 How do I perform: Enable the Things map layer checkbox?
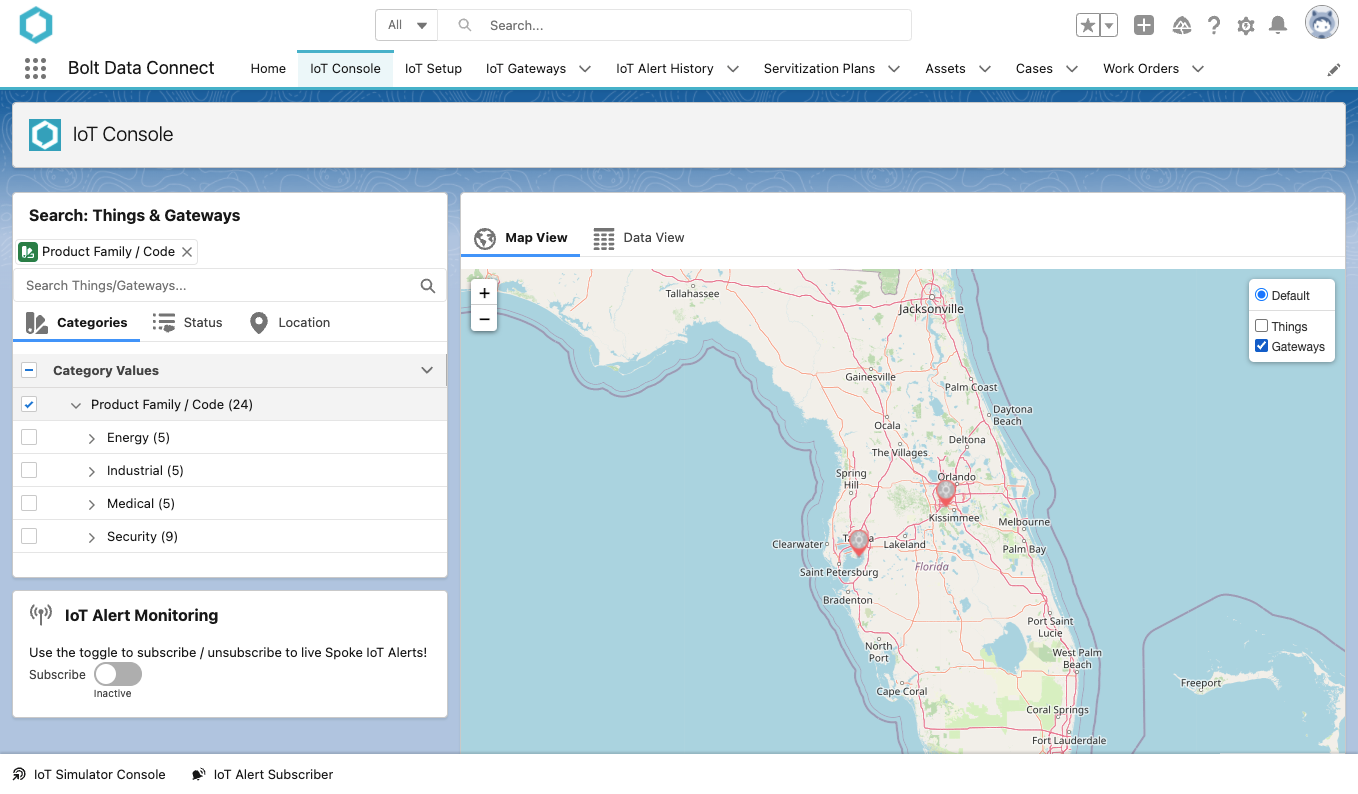point(1261,326)
